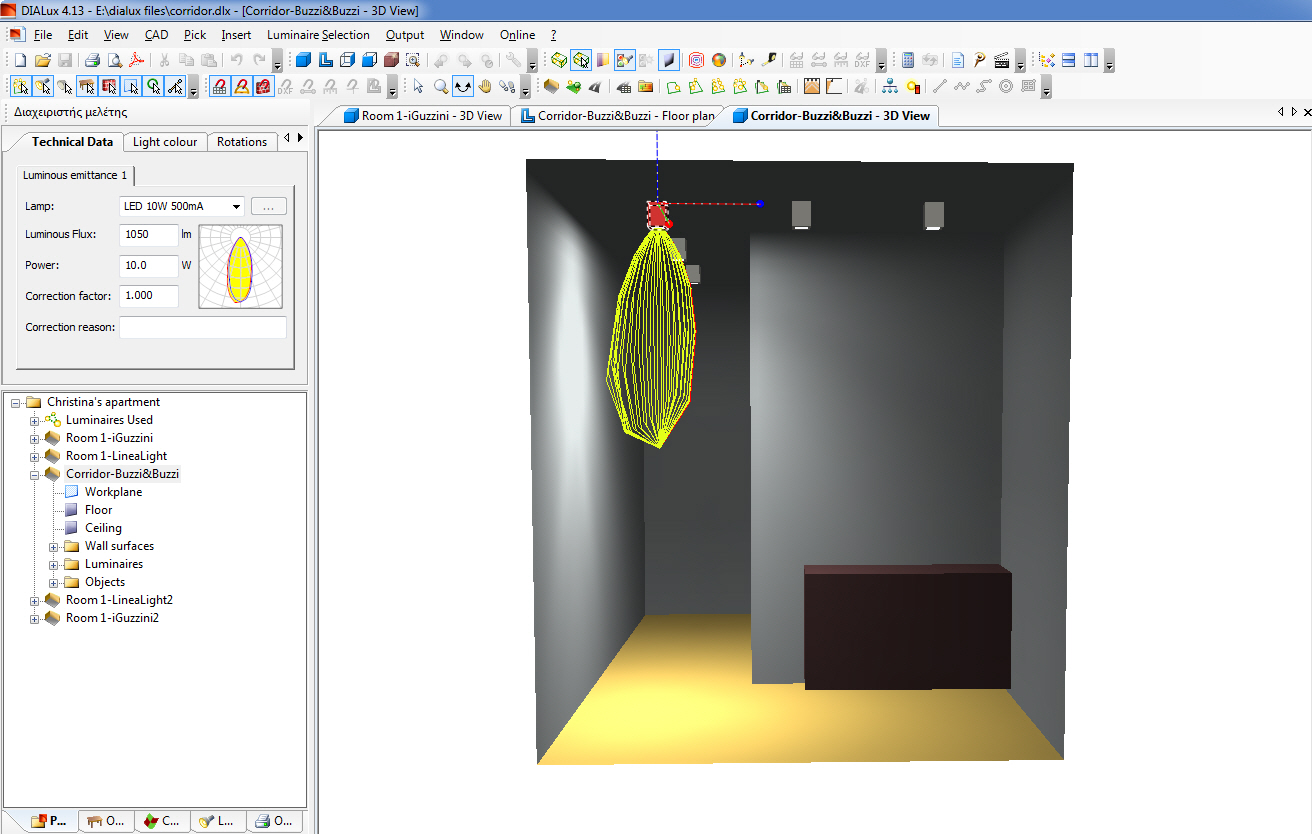
Task: Expand Room 1-LineaLight2 node
Action: [x=35, y=600]
